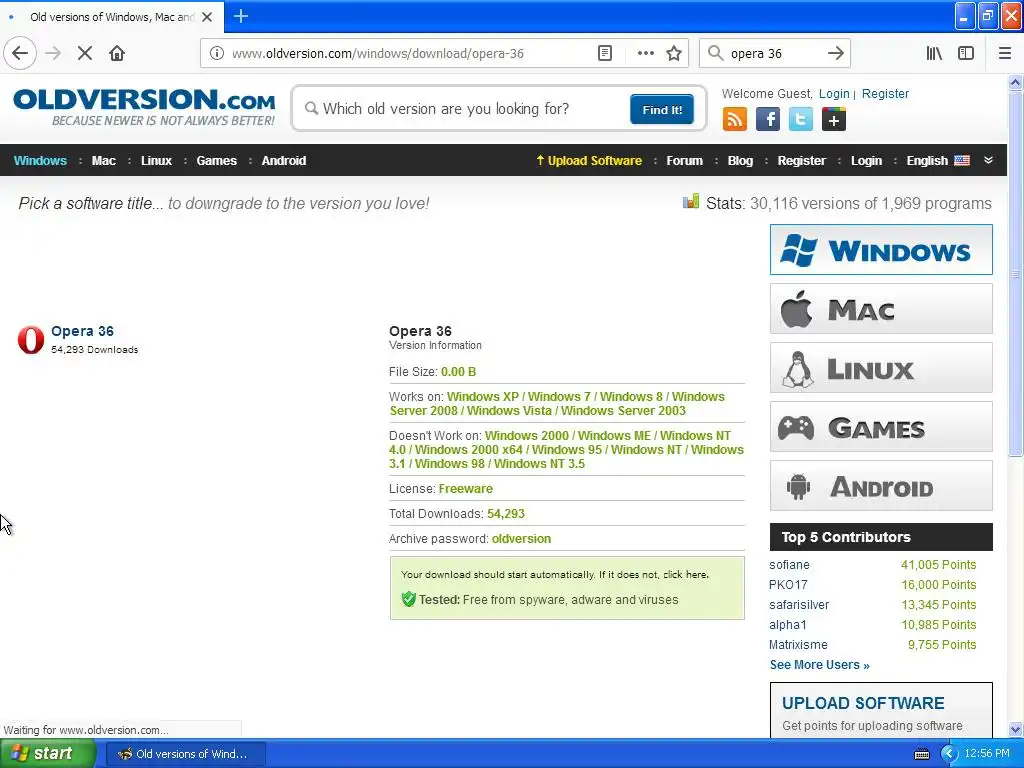Open the browser home page icon
Image resolution: width=1024 pixels, height=768 pixels.
(x=117, y=53)
